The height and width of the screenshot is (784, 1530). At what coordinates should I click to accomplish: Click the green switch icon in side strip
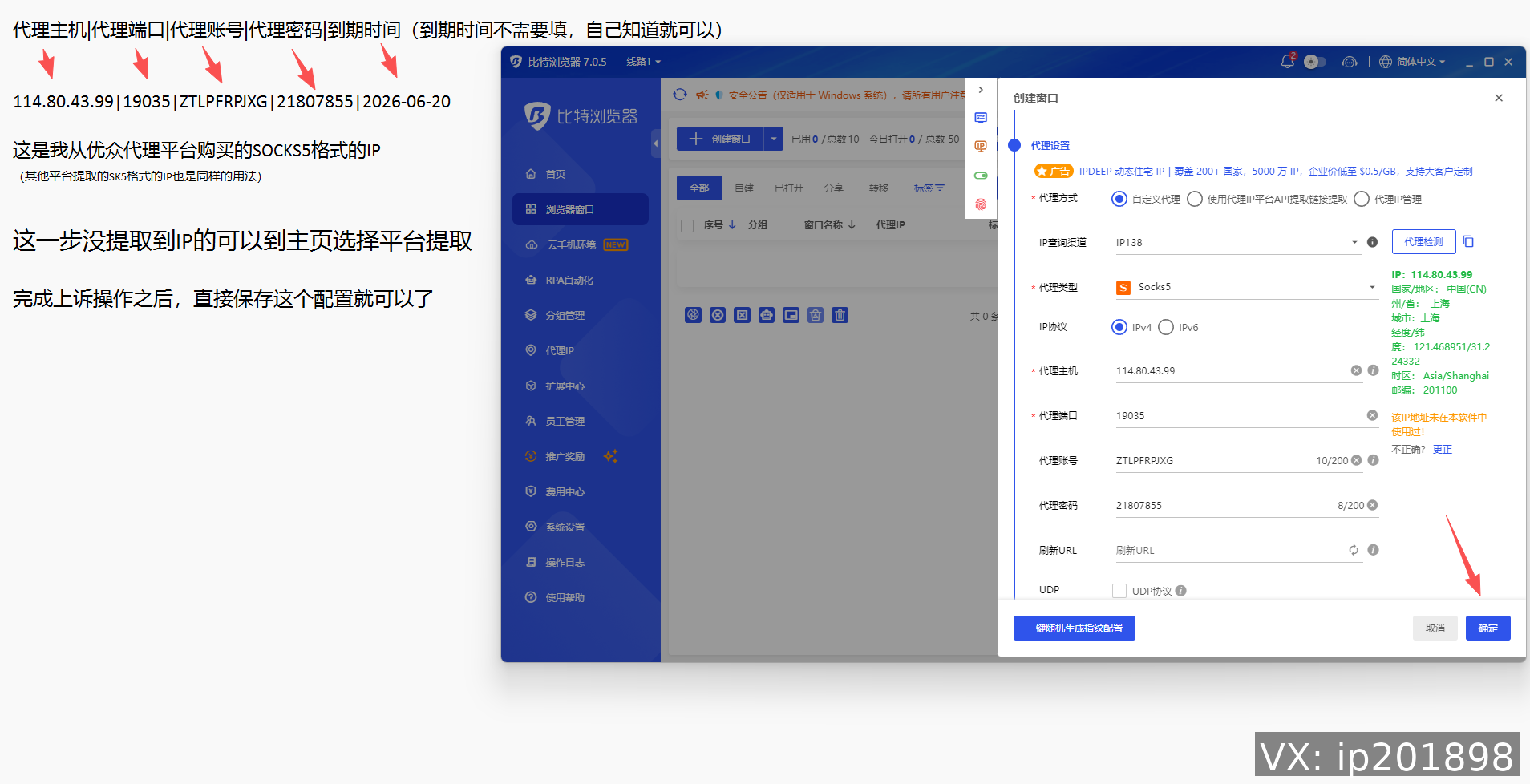coord(981,176)
